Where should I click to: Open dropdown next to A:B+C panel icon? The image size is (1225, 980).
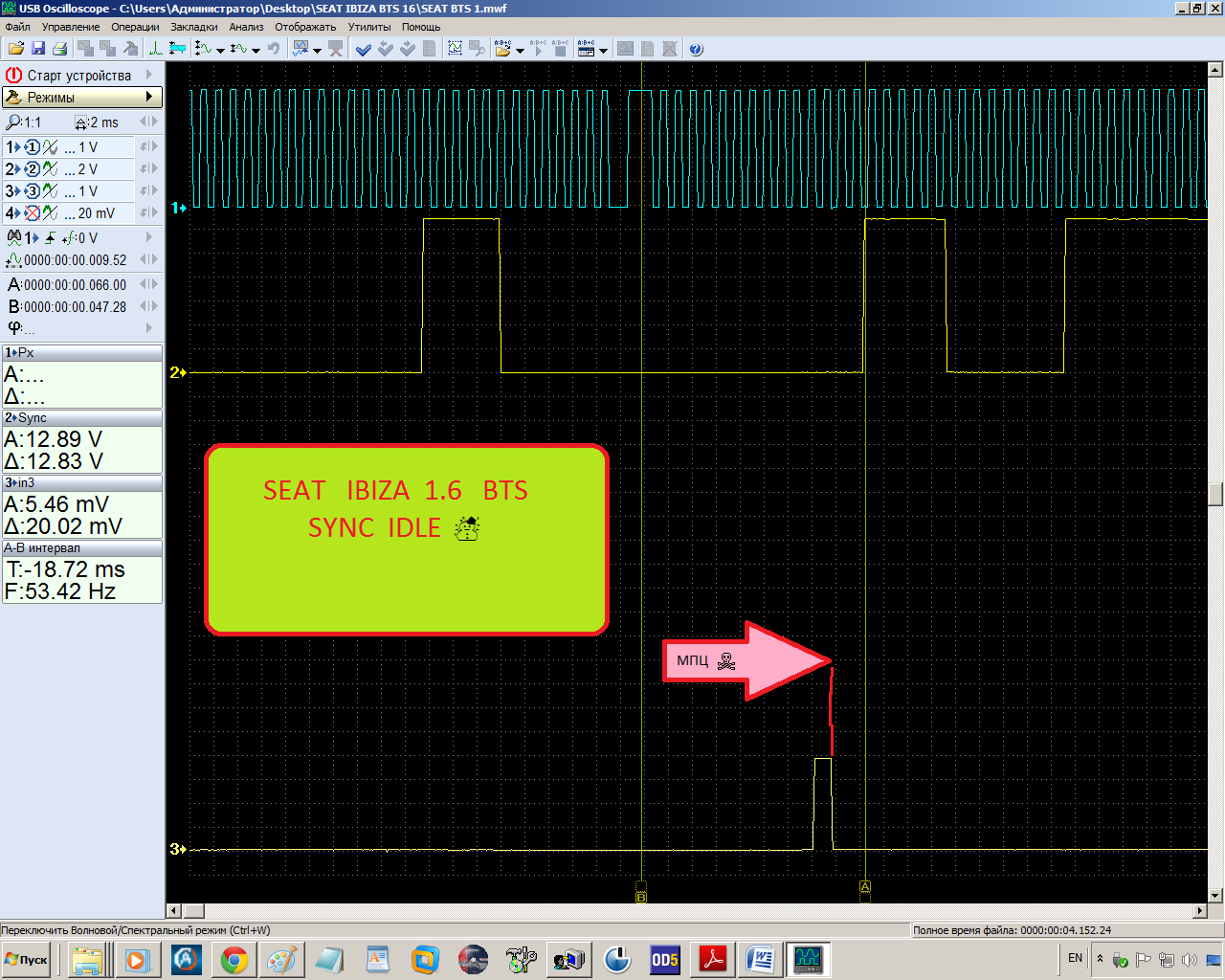(604, 50)
